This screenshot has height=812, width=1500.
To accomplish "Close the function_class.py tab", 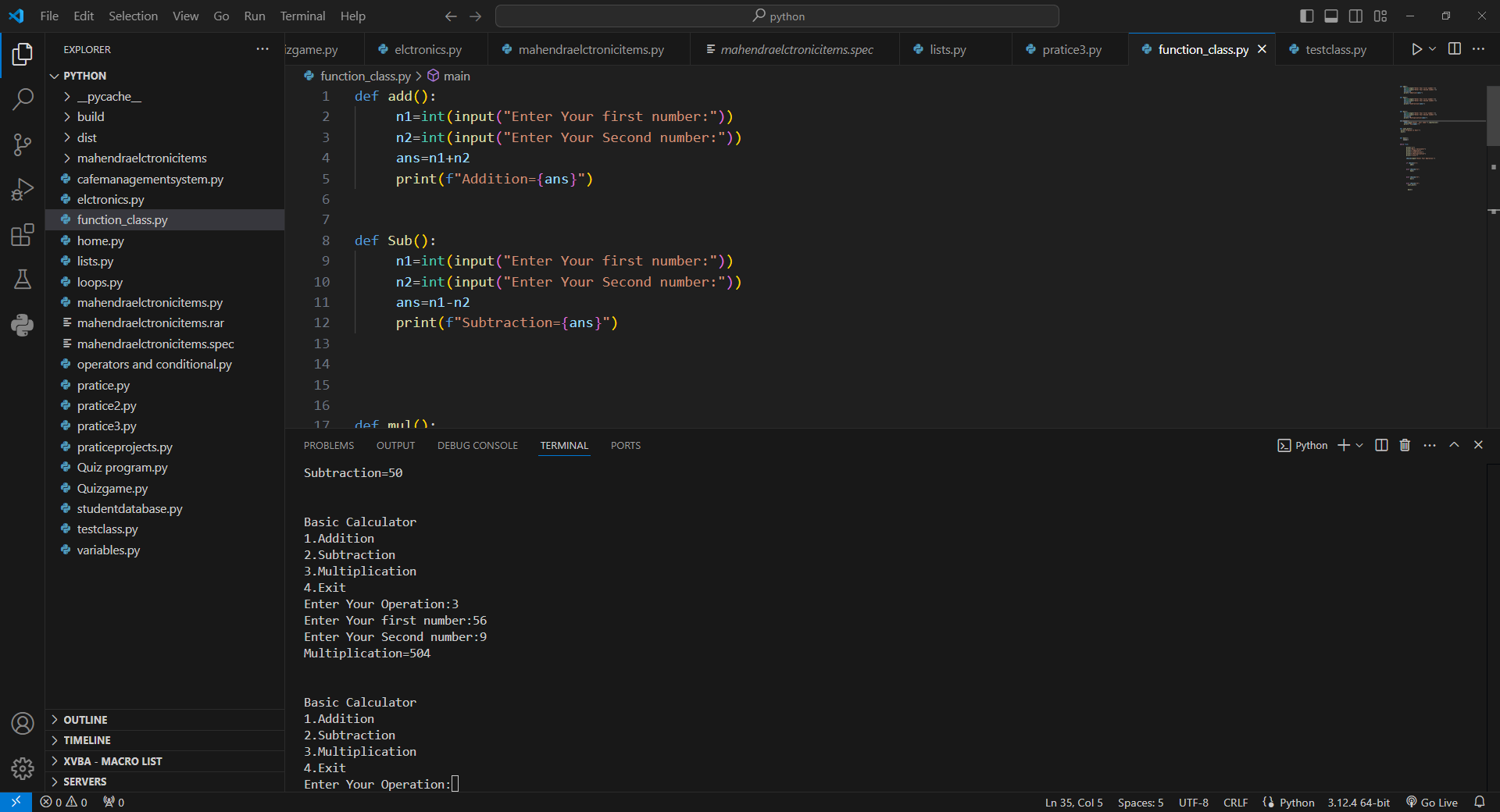I will coord(1262,49).
